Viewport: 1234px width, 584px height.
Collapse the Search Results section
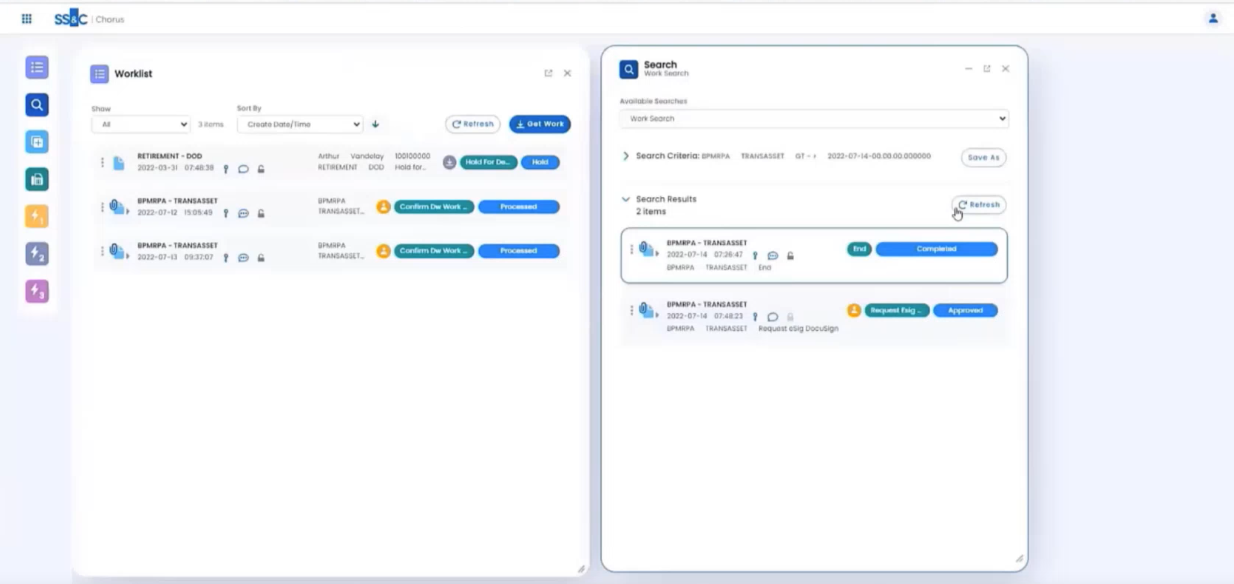pyautogui.click(x=626, y=200)
